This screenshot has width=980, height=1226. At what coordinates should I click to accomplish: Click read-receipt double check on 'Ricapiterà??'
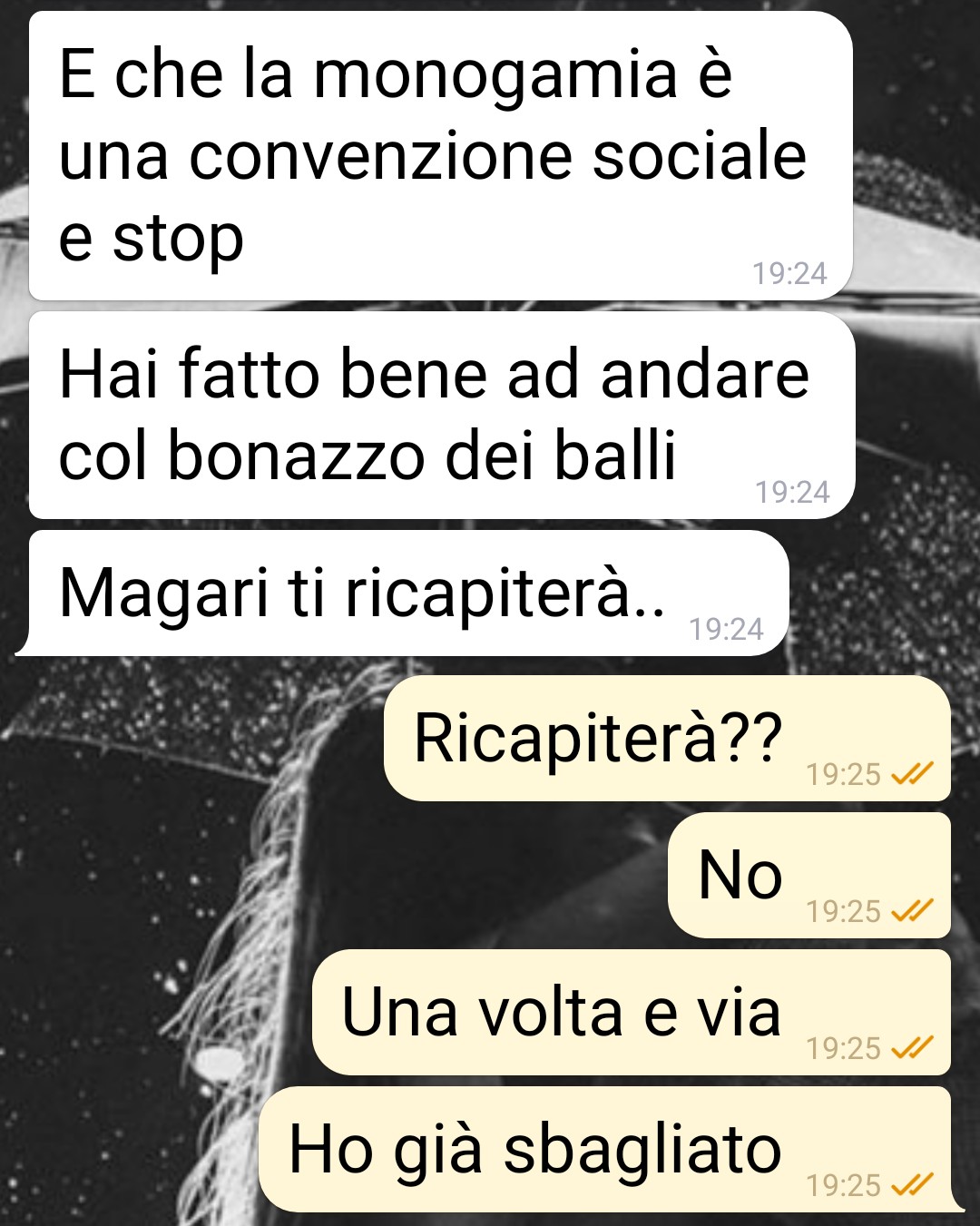tap(912, 774)
